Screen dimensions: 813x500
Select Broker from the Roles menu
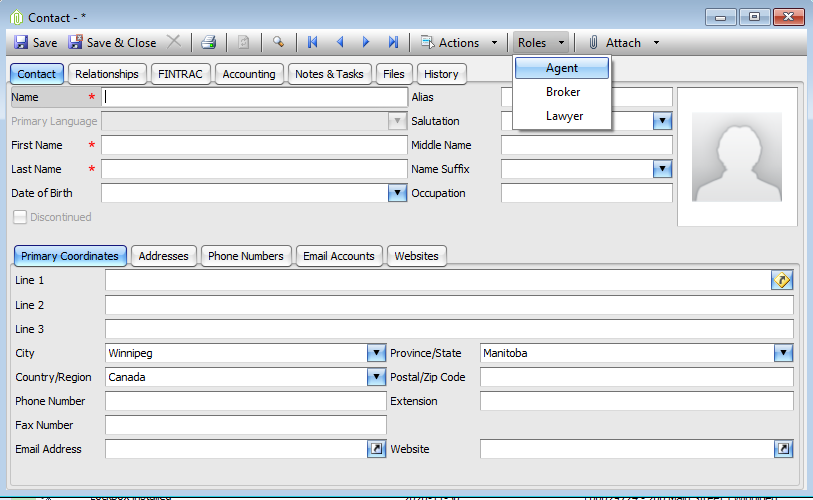(x=563, y=92)
